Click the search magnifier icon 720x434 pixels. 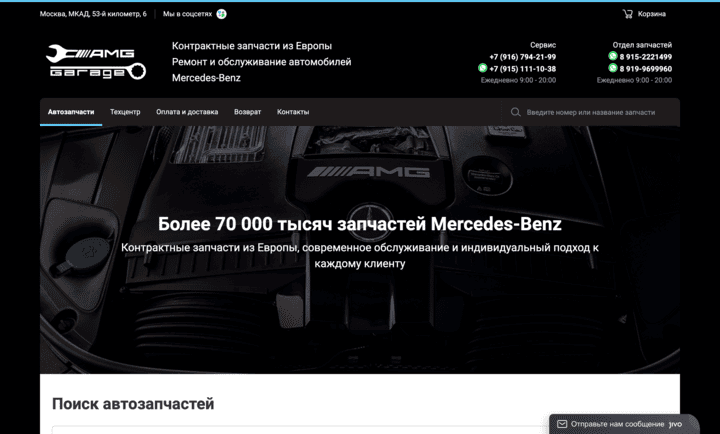tap(516, 112)
